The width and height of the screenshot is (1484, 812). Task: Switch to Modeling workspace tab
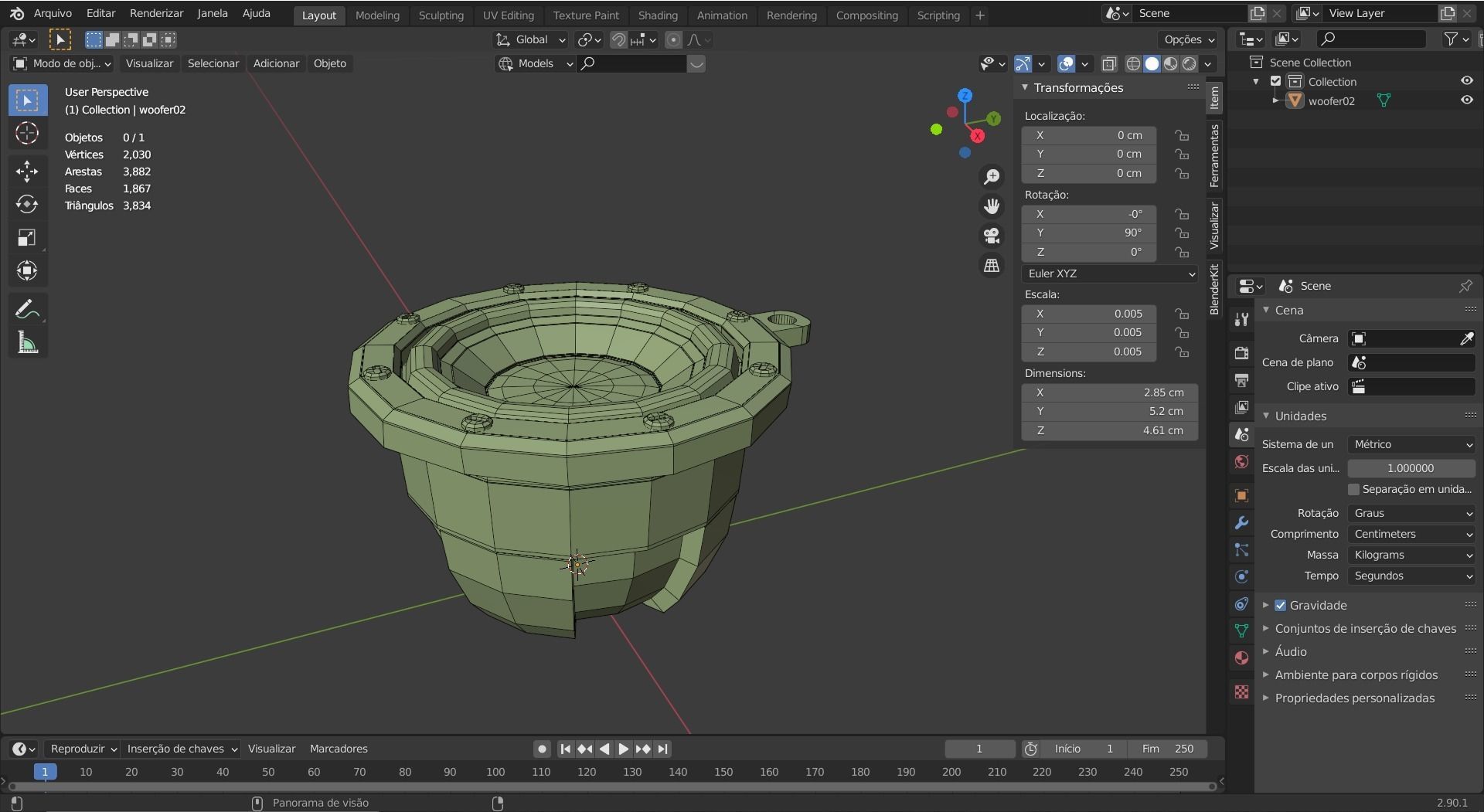click(x=377, y=15)
